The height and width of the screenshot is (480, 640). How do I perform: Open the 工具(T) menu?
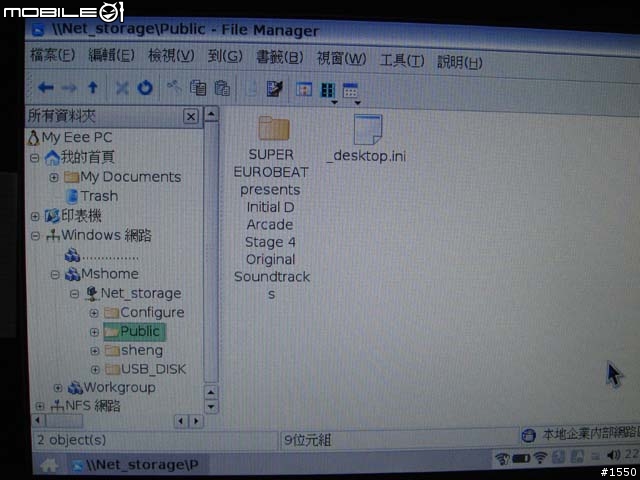pos(402,61)
